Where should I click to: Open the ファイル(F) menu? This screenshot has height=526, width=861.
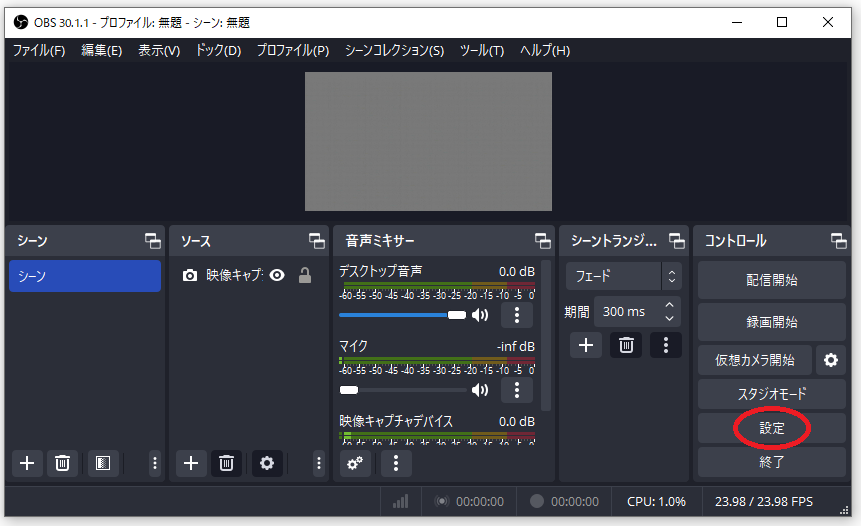(39, 51)
